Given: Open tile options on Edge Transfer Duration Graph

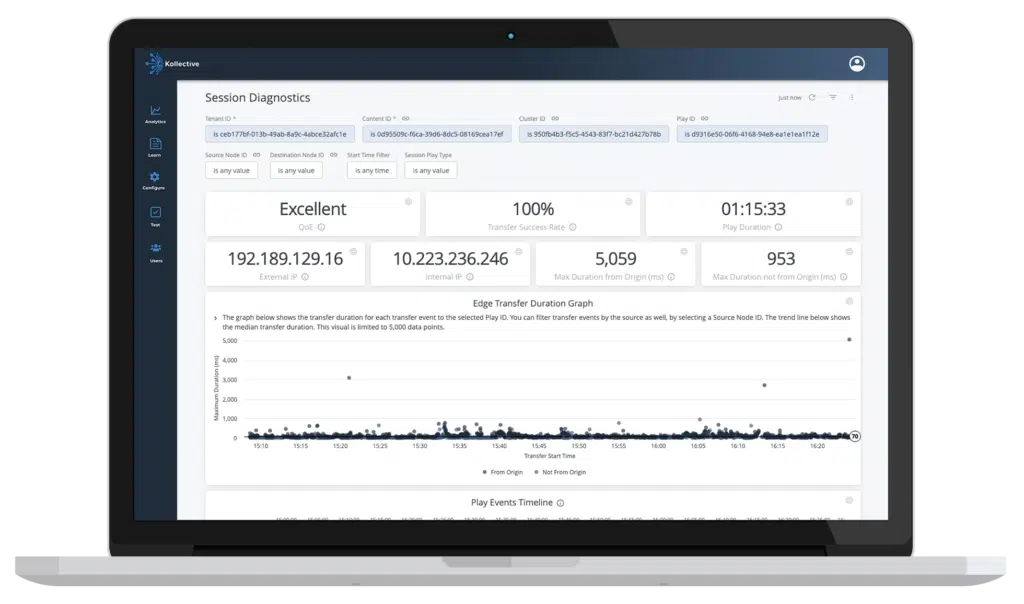Looking at the screenshot, I should click(849, 301).
